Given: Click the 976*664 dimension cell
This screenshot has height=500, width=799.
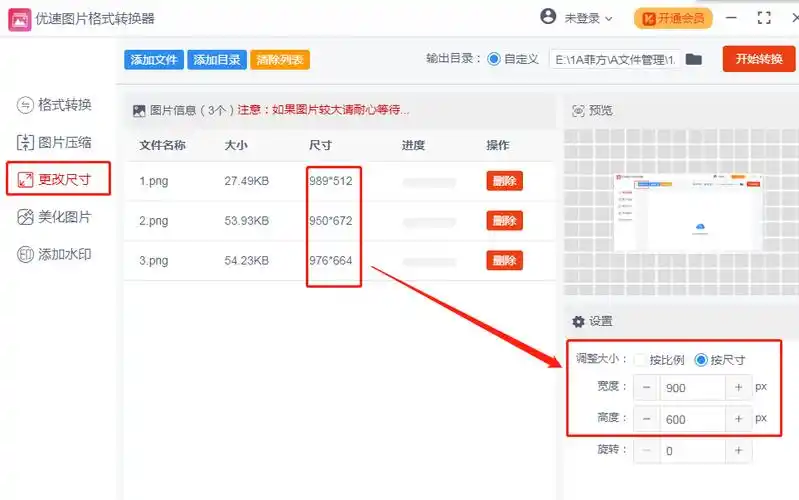Looking at the screenshot, I should coord(331,260).
